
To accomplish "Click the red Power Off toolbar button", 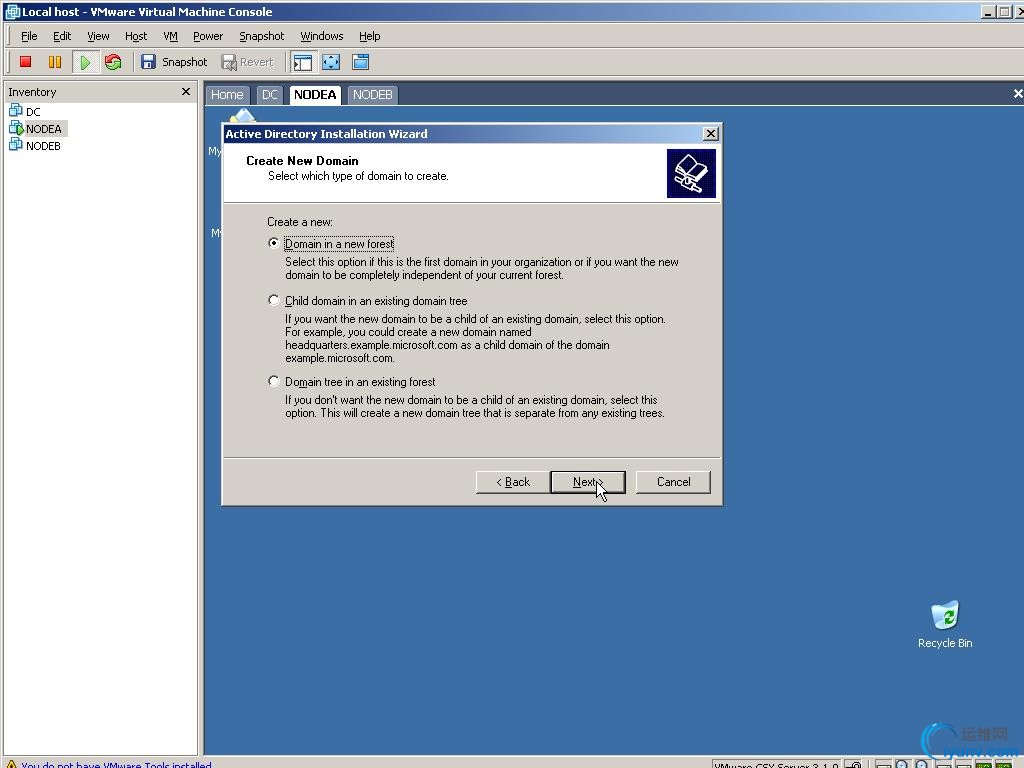I will [25, 62].
